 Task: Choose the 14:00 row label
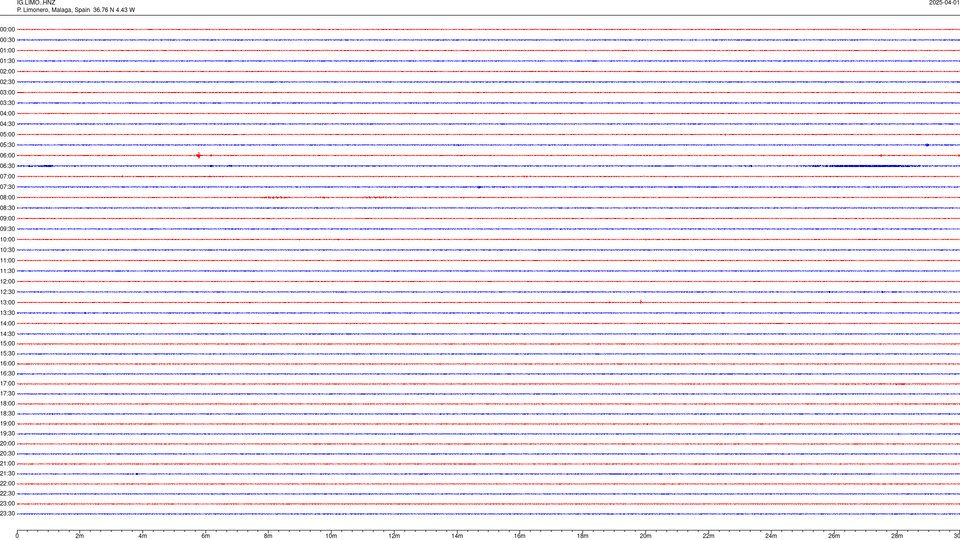(7, 323)
